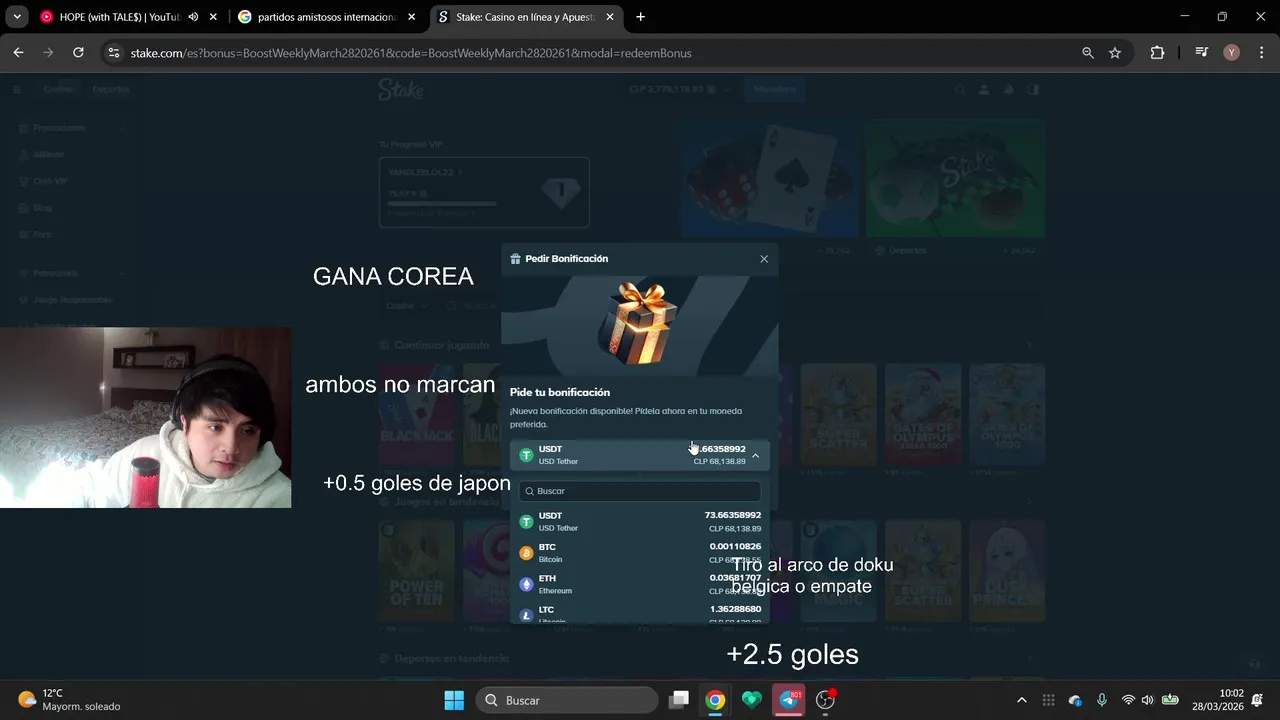Select BTC Bitcoin from currency list
Viewport: 1280px width, 720px height.
point(640,553)
